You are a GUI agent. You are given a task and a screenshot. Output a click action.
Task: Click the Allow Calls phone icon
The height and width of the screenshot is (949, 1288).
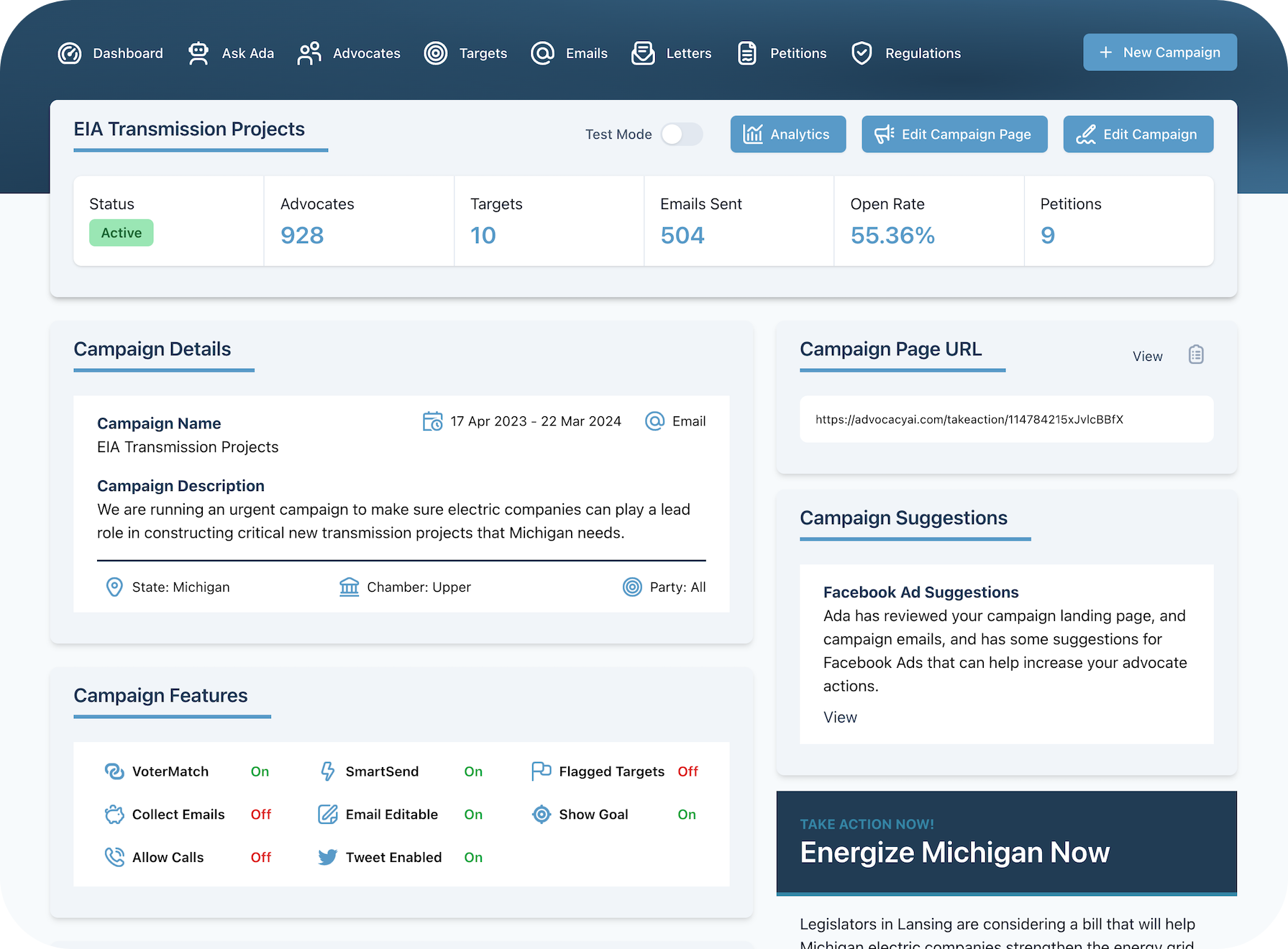[114, 857]
